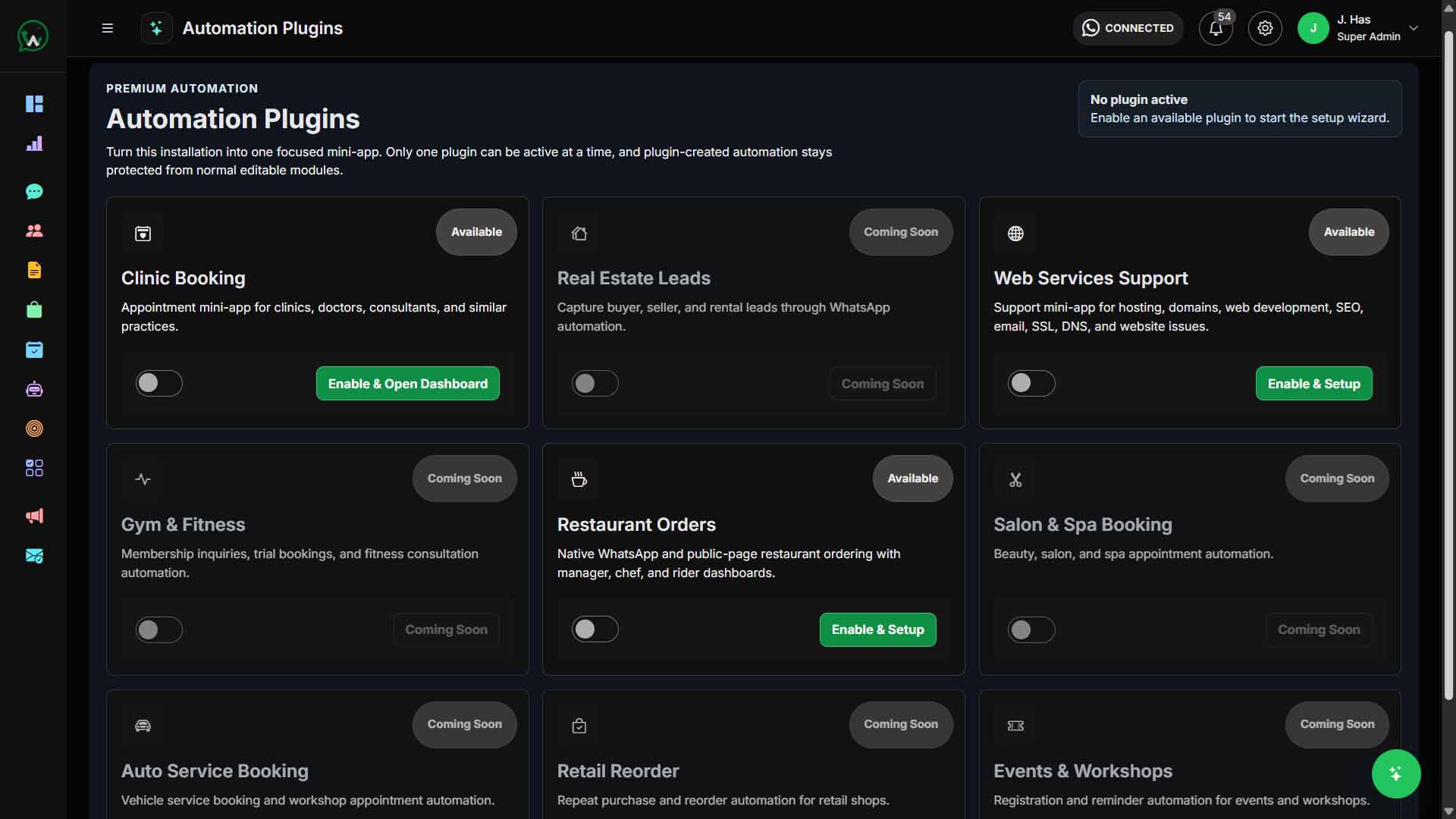Click Coming Soon button under Real Estate Leads

click(883, 384)
